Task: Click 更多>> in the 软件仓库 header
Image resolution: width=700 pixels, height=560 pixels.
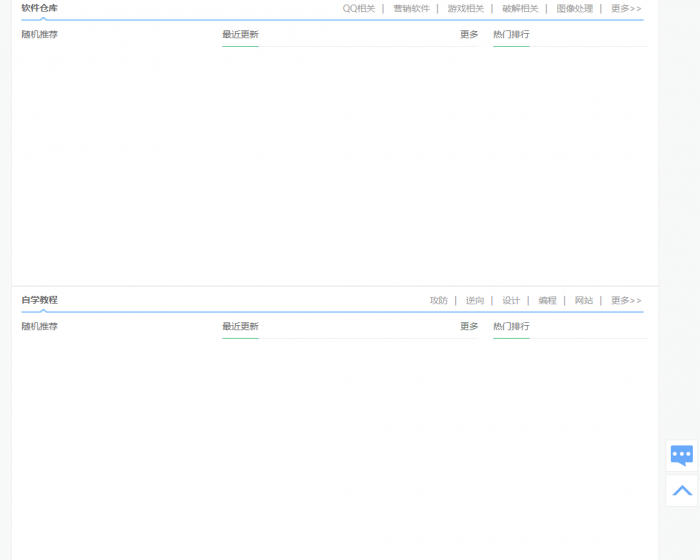Action: (x=626, y=9)
